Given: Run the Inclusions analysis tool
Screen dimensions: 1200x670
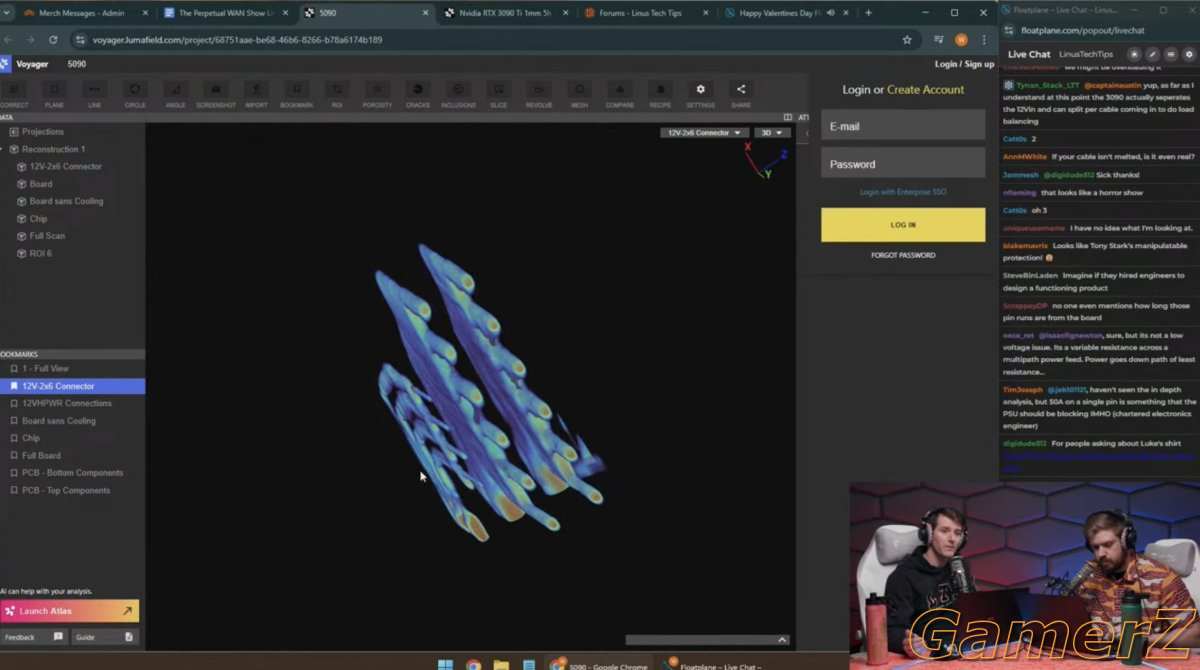Looking at the screenshot, I should coord(458,95).
